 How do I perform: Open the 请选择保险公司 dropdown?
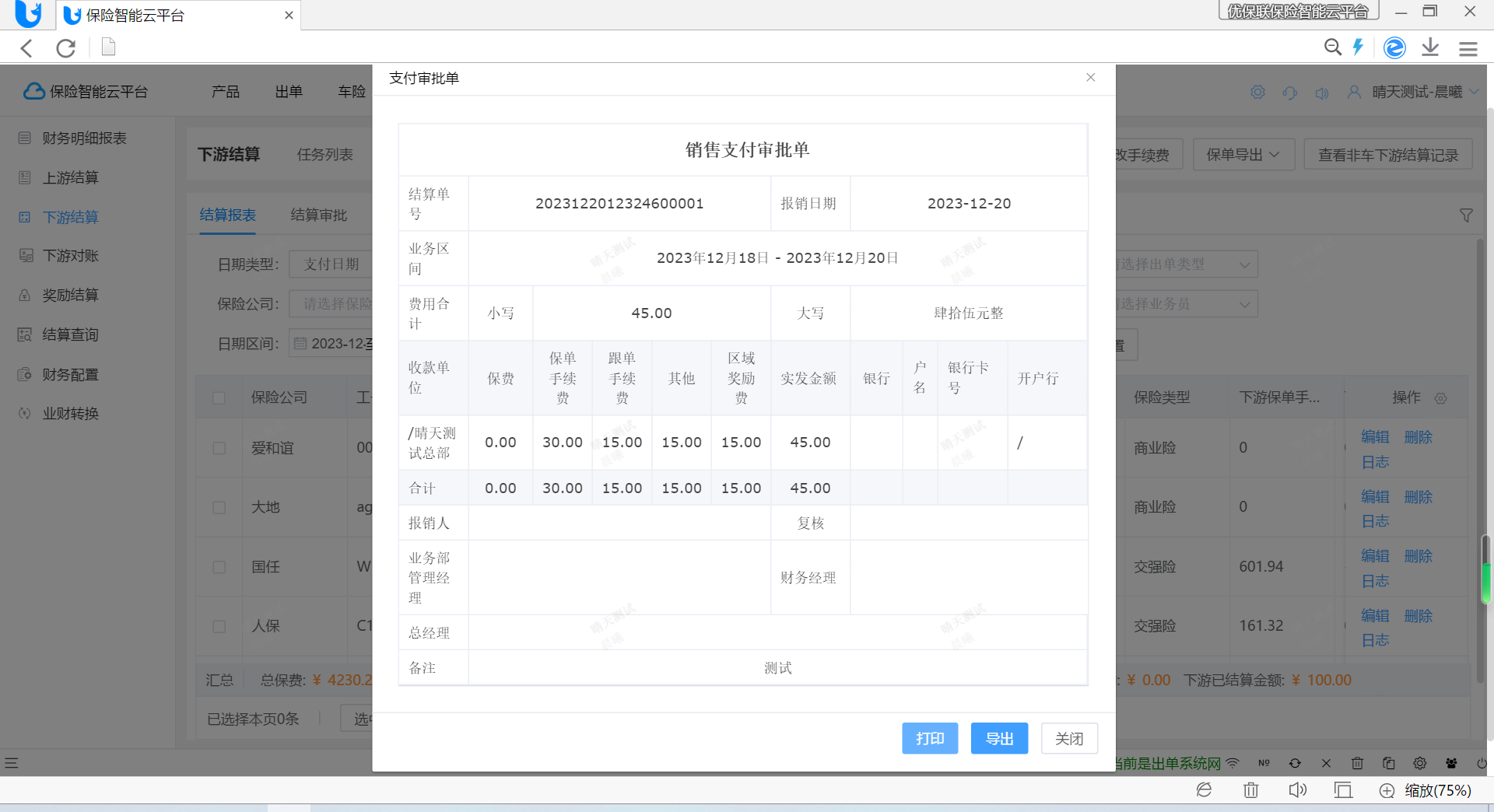tap(331, 304)
